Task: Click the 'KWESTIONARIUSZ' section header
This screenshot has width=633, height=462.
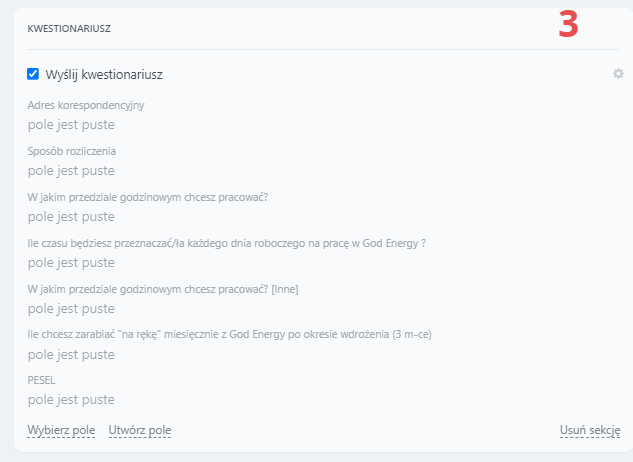Action: 69,29
